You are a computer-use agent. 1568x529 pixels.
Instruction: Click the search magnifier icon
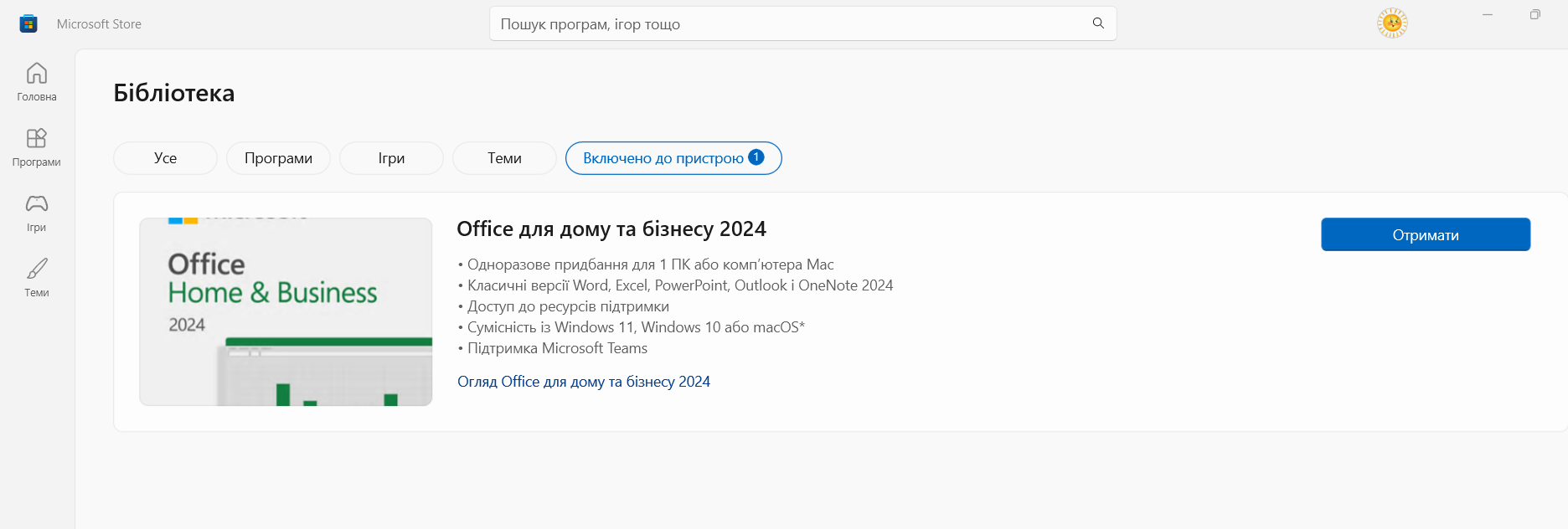point(1098,23)
